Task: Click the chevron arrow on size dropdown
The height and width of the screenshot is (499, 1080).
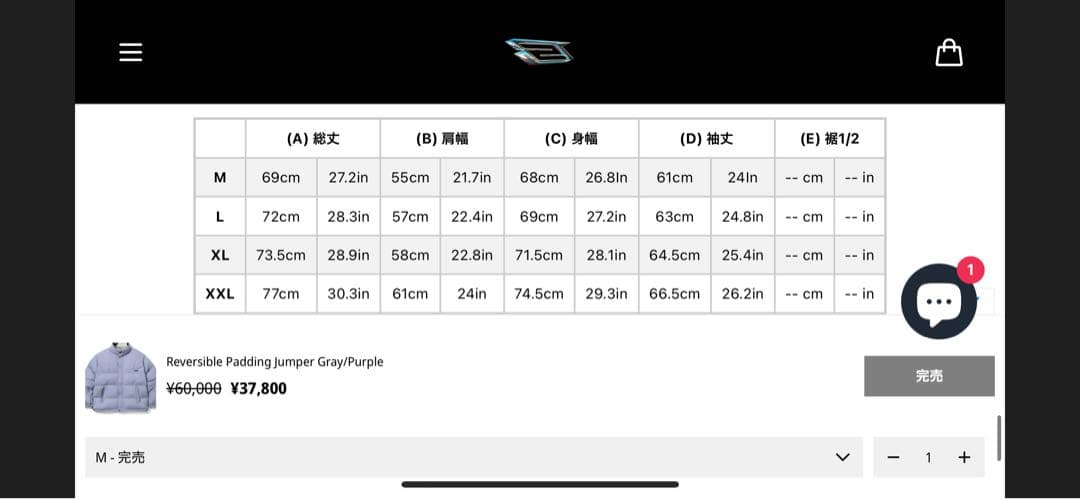Action: 842,457
